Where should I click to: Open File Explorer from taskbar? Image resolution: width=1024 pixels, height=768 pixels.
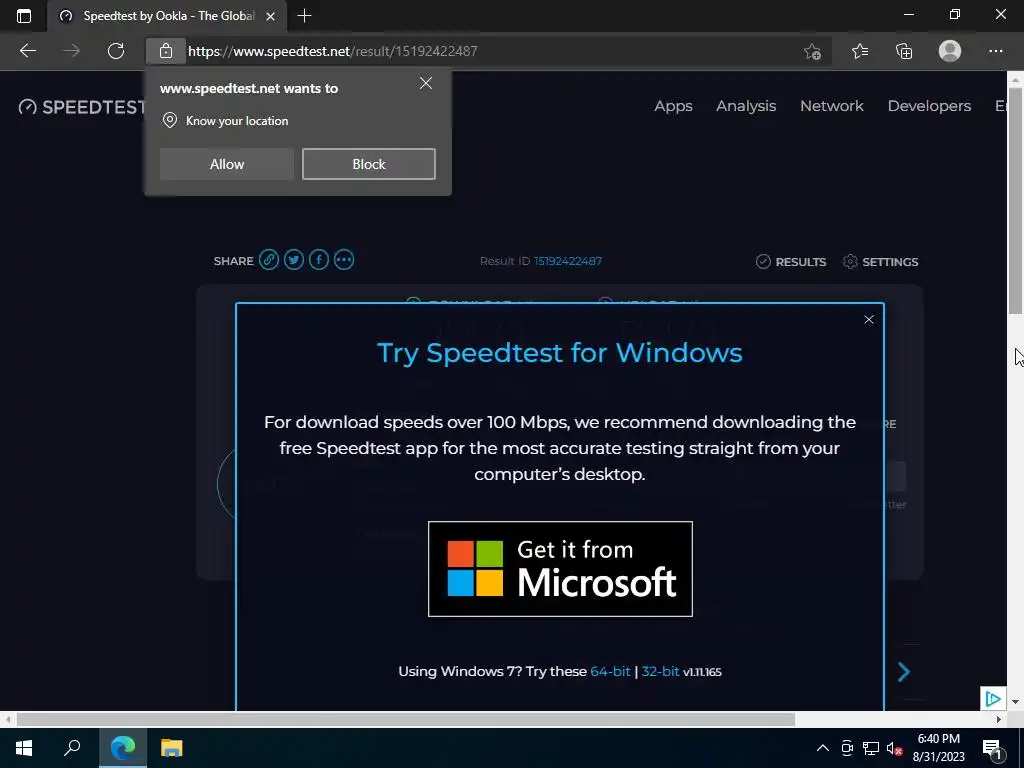click(x=172, y=748)
